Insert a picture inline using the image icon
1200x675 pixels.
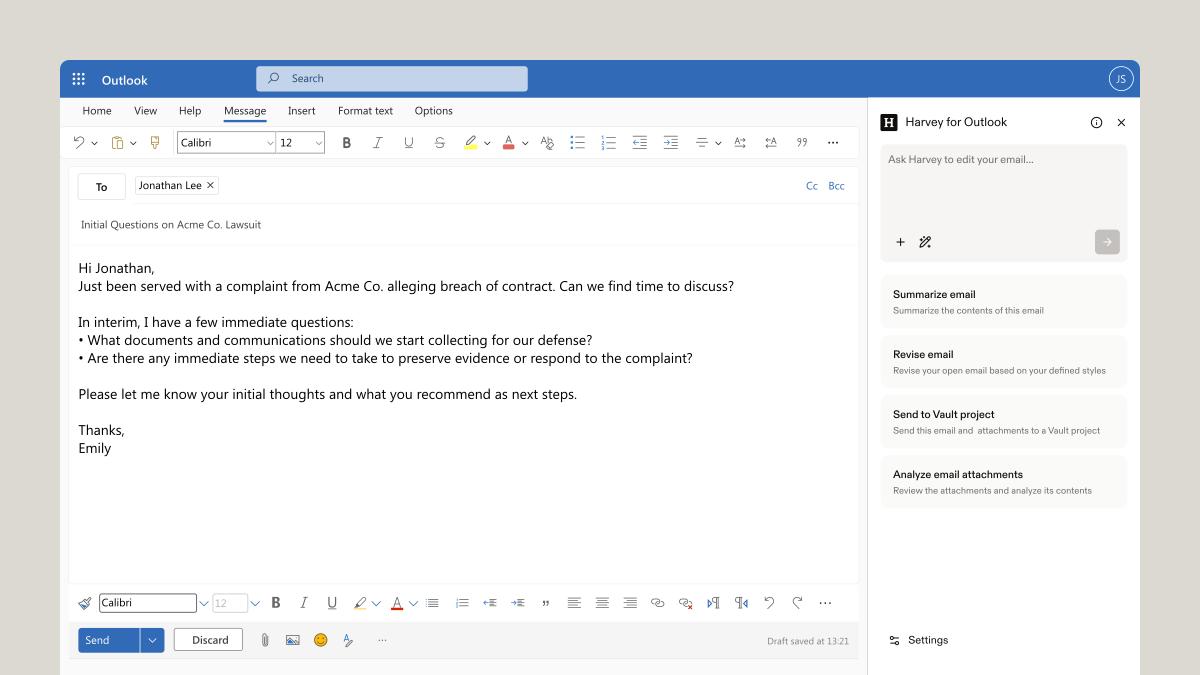292,640
